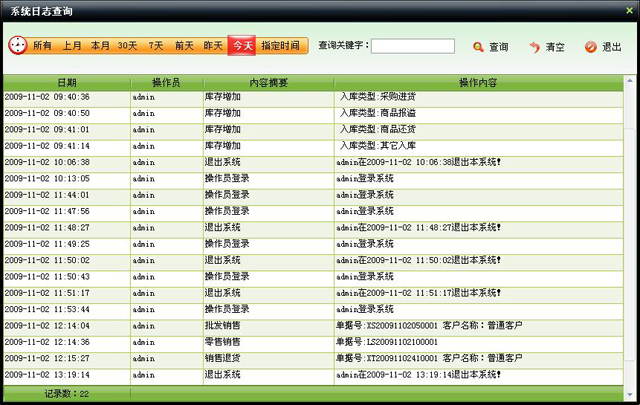Image resolution: width=640 pixels, height=405 pixels.
Task: Filter logs by 30天
Action: tap(128, 46)
